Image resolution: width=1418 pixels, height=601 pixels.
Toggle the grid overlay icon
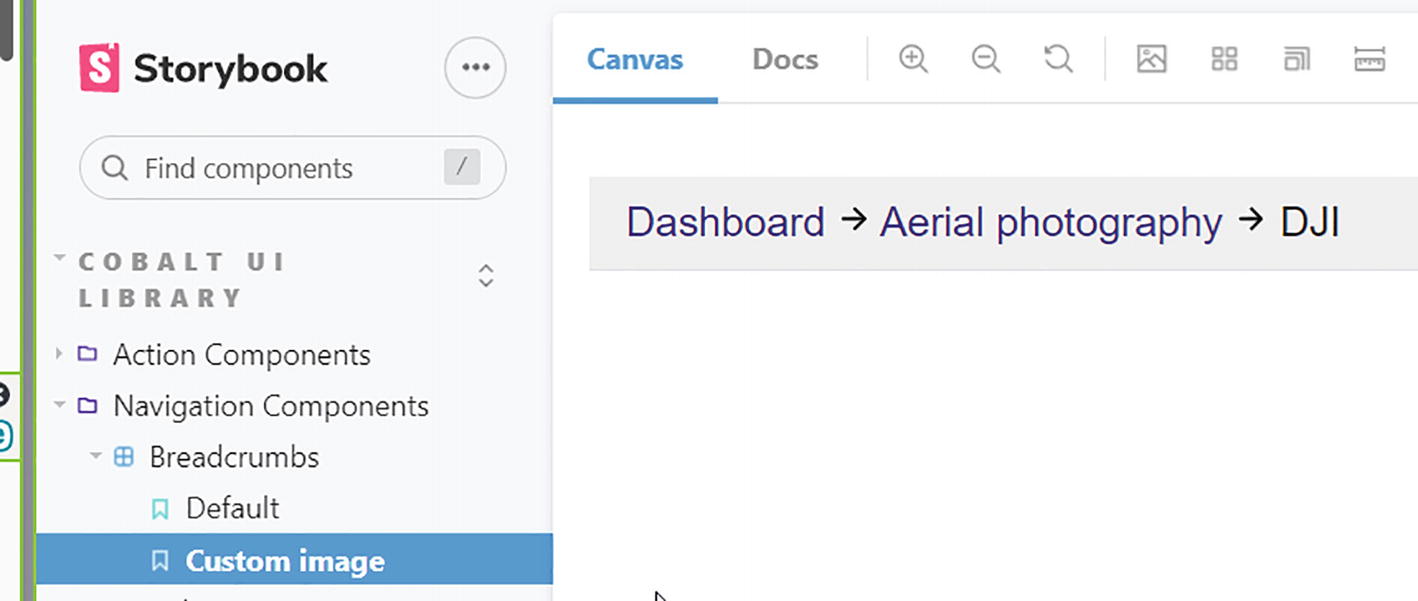[1224, 59]
